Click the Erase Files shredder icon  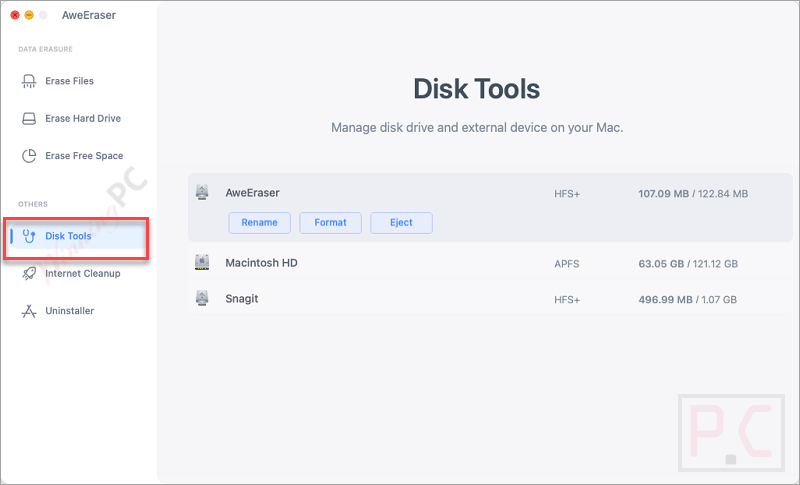(29, 81)
